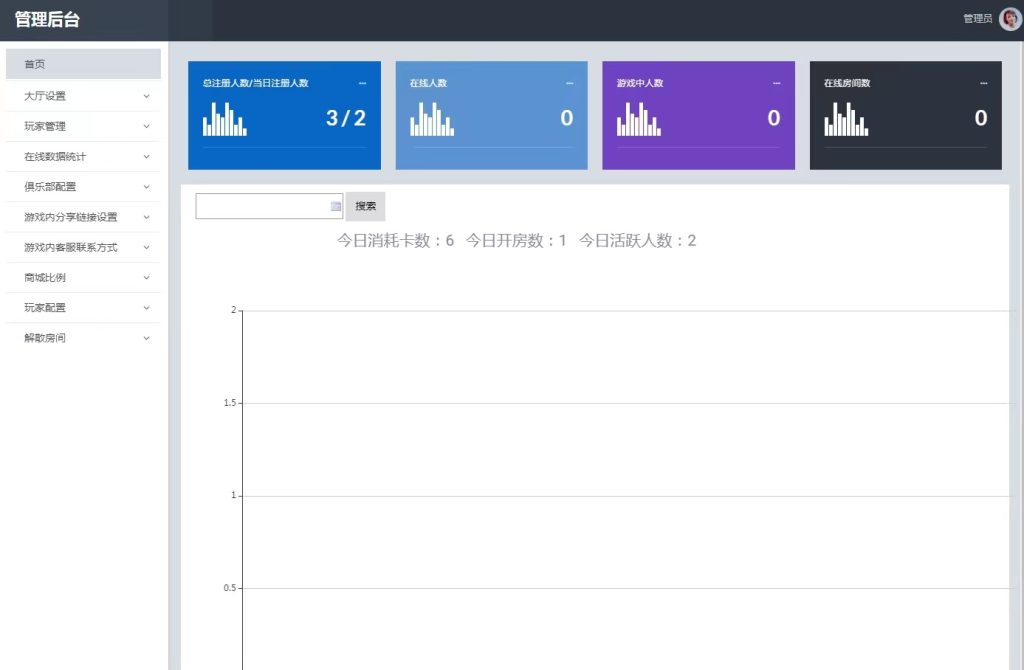
Task: Click the chart y-axis label 1.5
Action: coord(230,403)
